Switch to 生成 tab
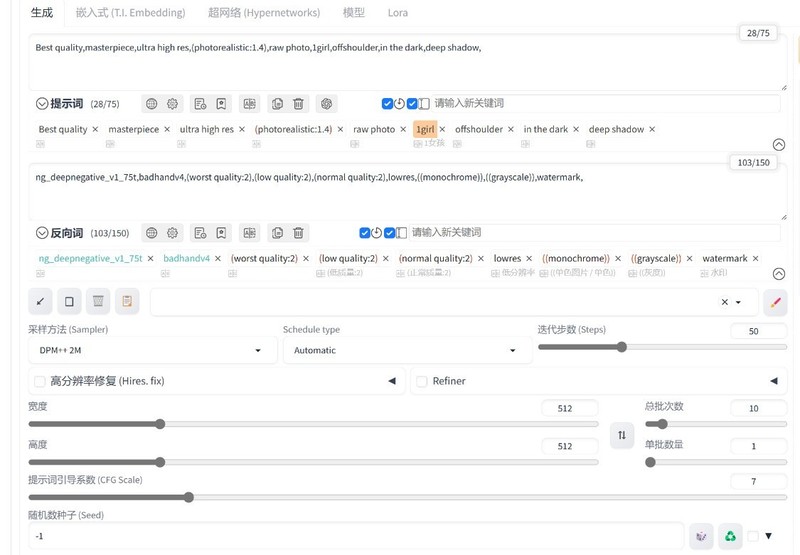Screen dimensions: 800x555 [x=42, y=13]
